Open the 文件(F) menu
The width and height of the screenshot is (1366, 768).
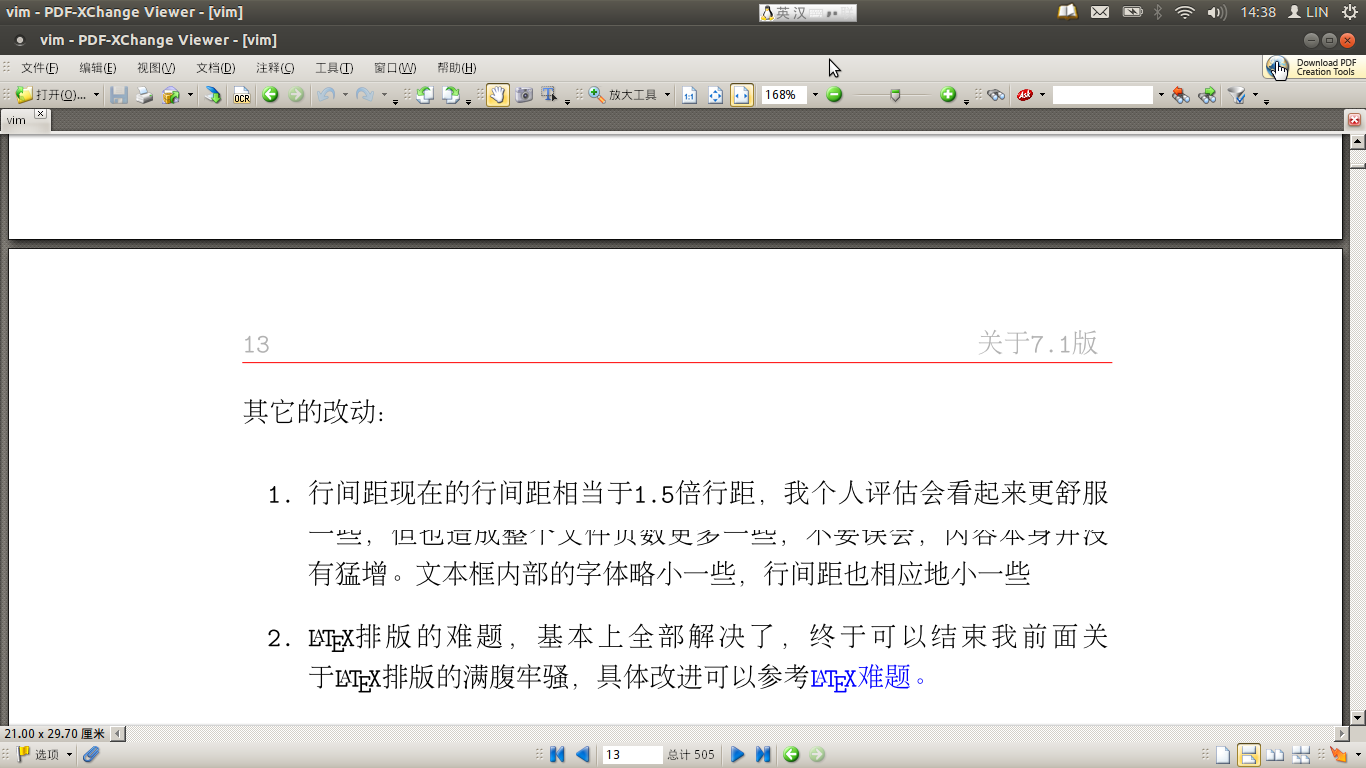(x=40, y=68)
